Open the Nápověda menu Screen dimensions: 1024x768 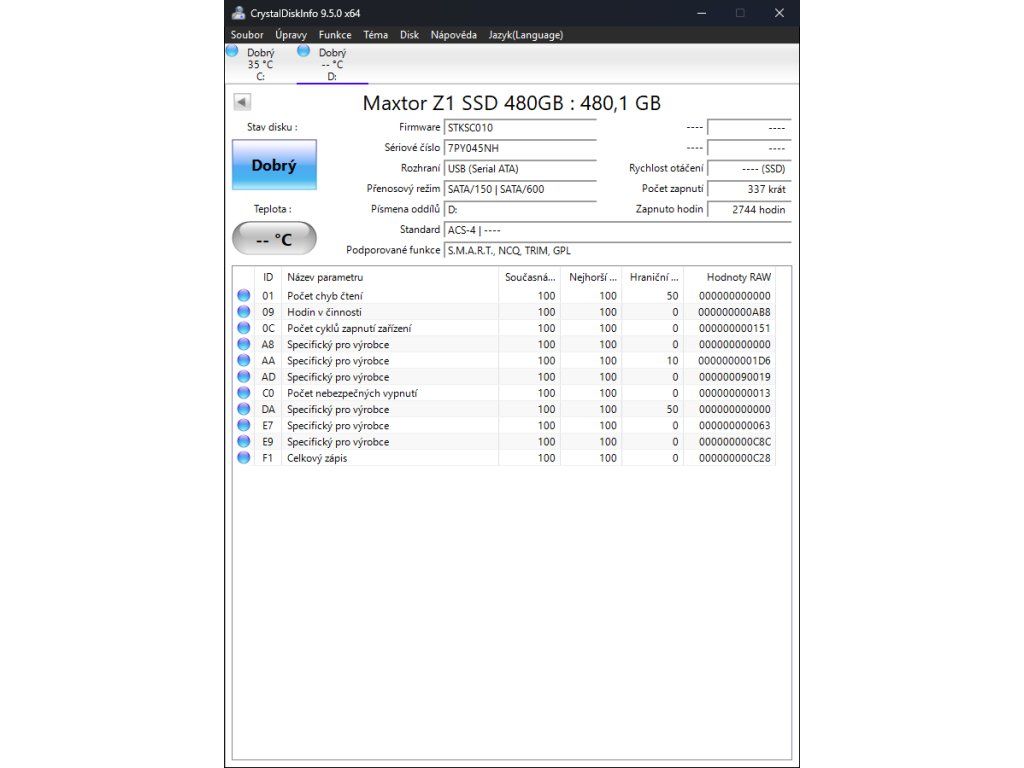[453, 35]
